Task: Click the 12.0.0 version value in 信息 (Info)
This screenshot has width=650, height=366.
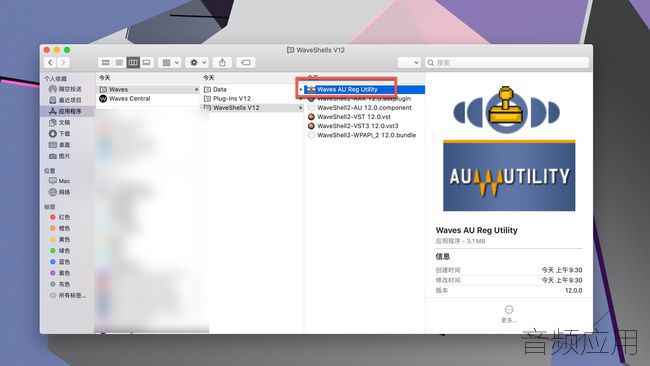Action: (x=573, y=291)
